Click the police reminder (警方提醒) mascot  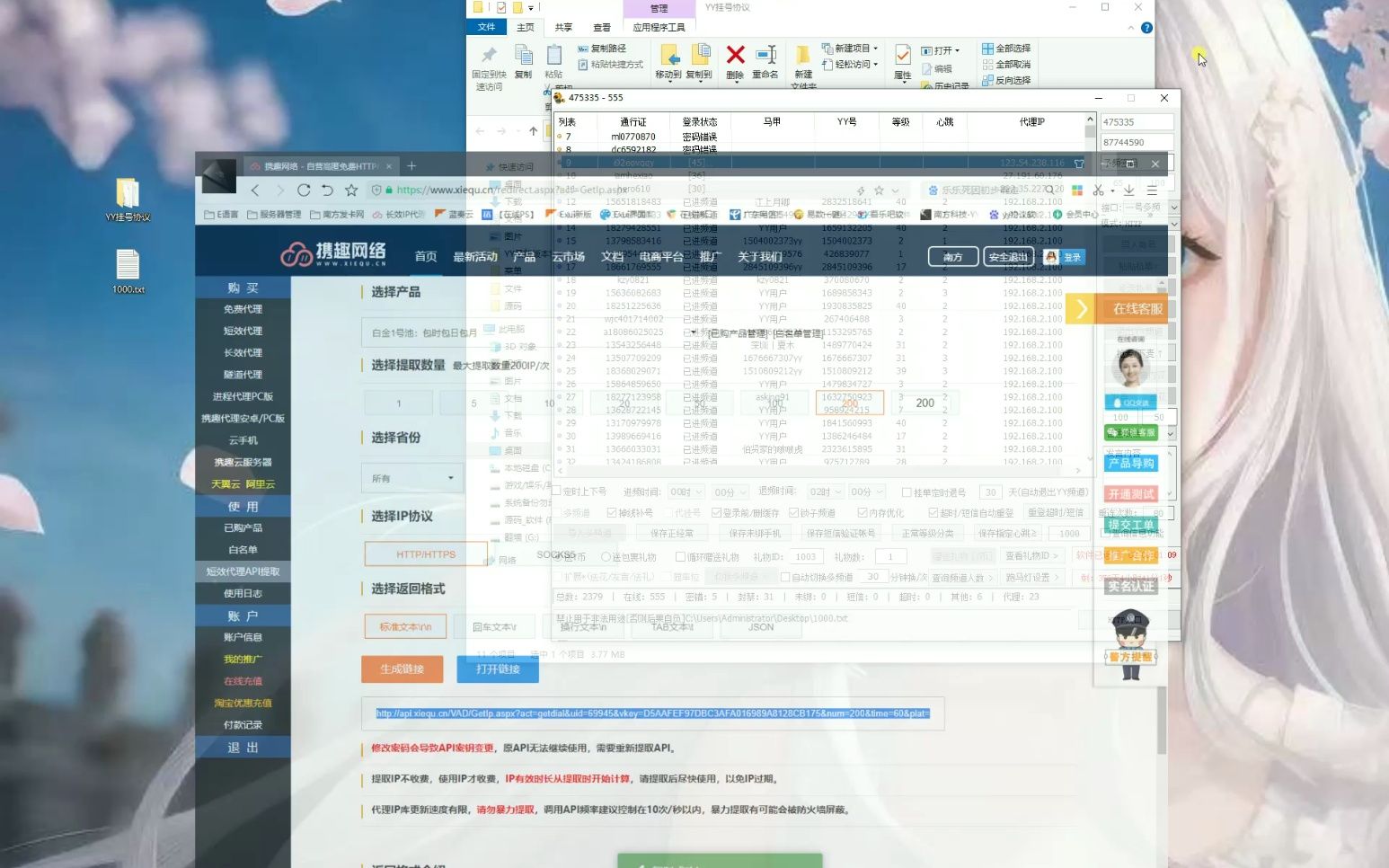tap(1131, 643)
